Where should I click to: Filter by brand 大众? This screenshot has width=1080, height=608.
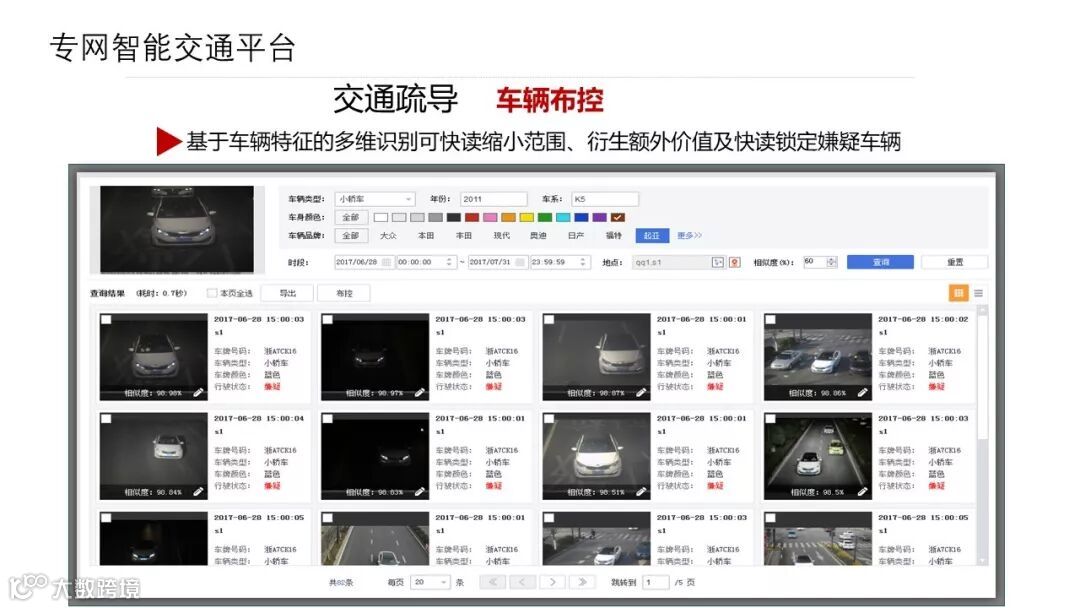point(388,235)
